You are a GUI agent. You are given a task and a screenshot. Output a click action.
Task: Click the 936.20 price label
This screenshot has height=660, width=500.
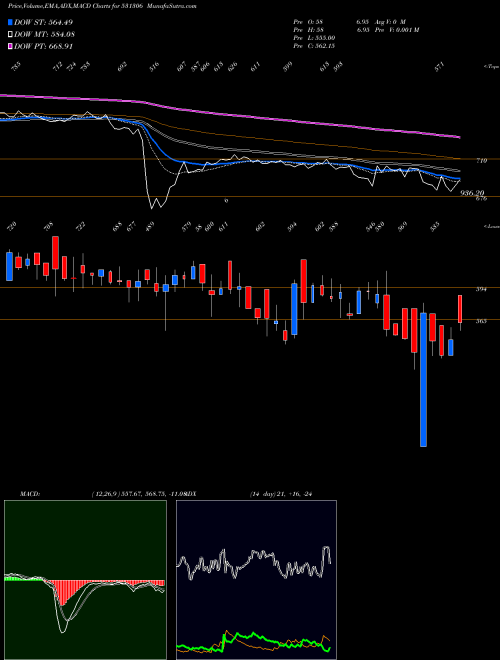click(x=473, y=193)
